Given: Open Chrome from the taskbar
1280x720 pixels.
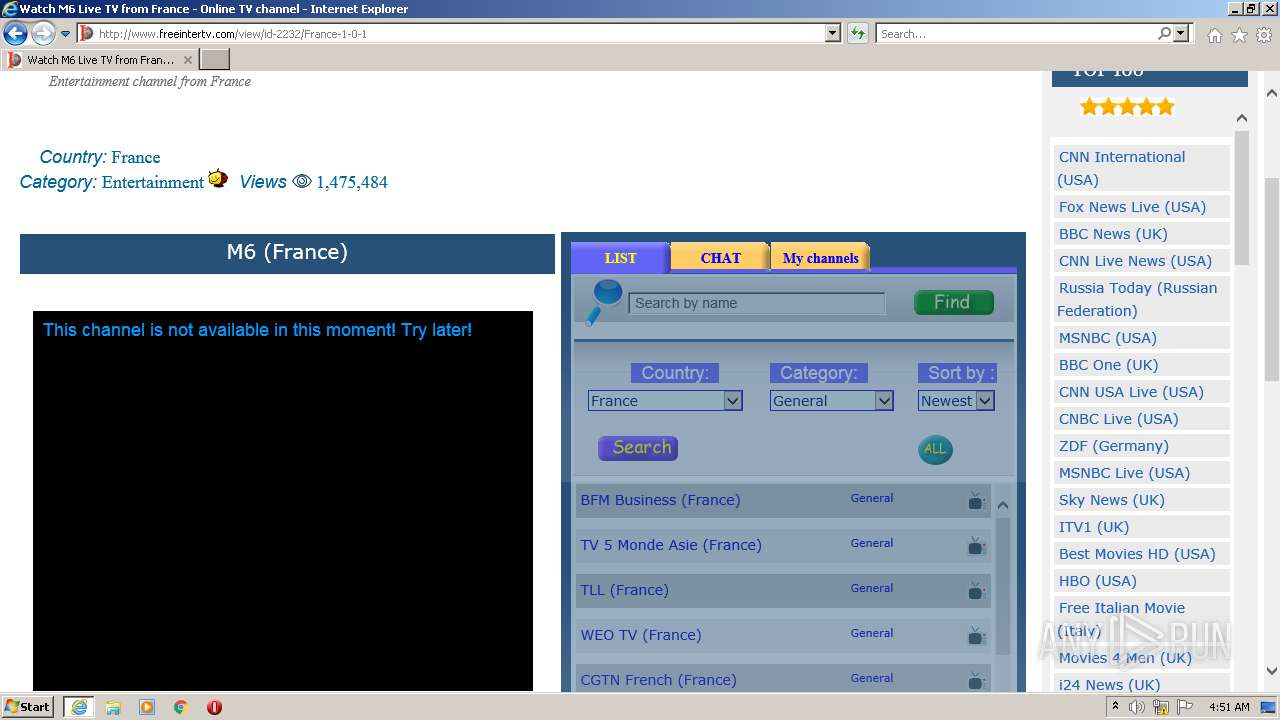Looking at the screenshot, I should [x=181, y=707].
